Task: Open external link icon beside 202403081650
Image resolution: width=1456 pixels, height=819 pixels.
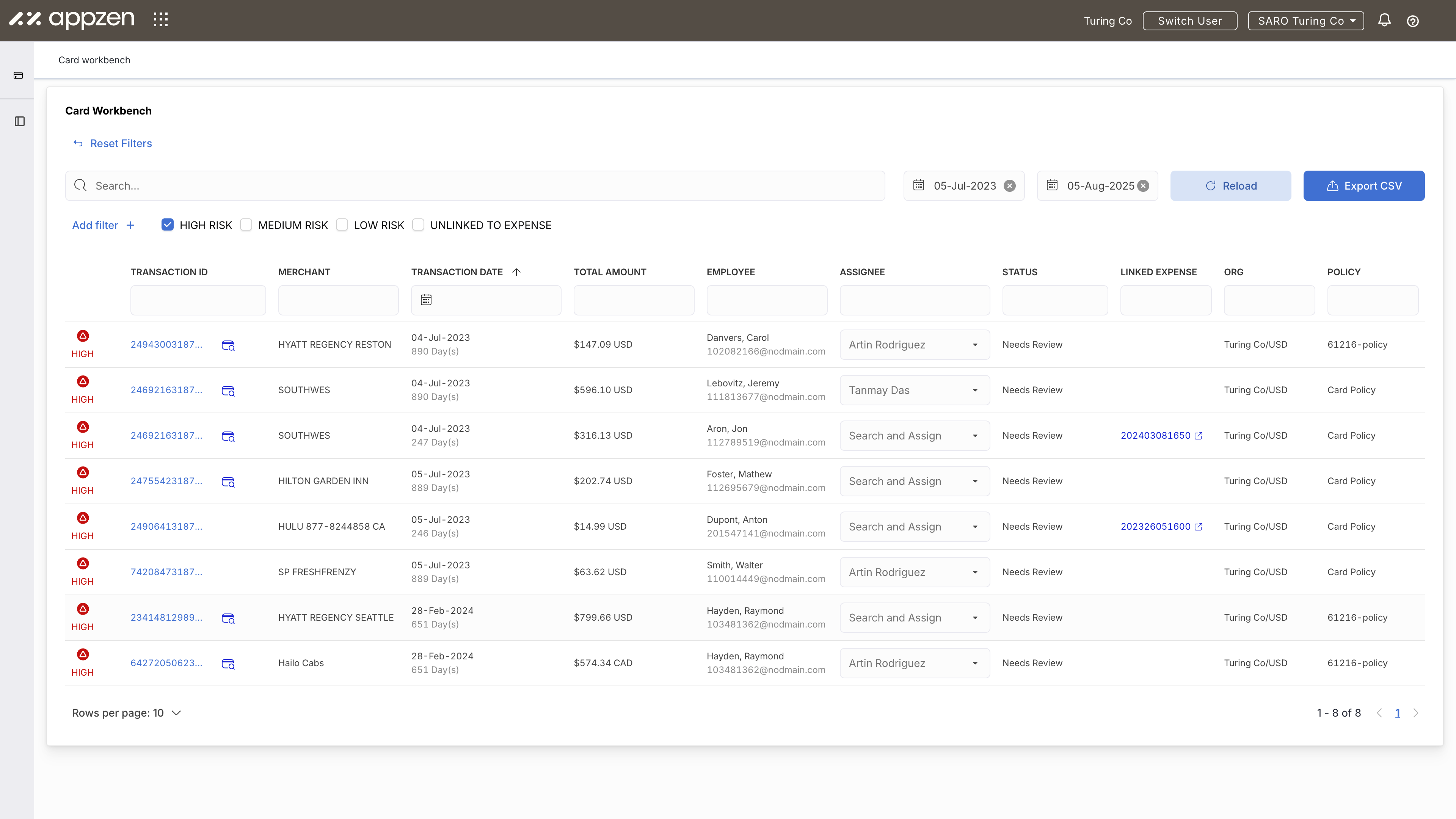Action: coord(1198,436)
